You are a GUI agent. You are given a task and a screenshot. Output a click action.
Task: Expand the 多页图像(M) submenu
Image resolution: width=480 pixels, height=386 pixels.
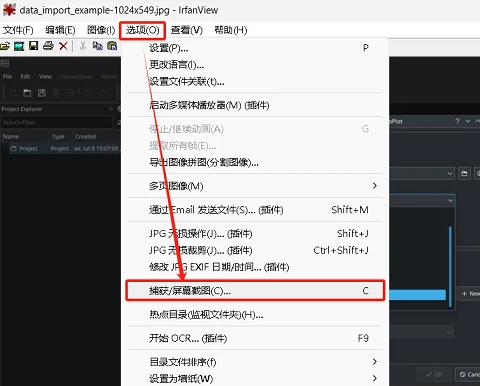click(x=255, y=186)
